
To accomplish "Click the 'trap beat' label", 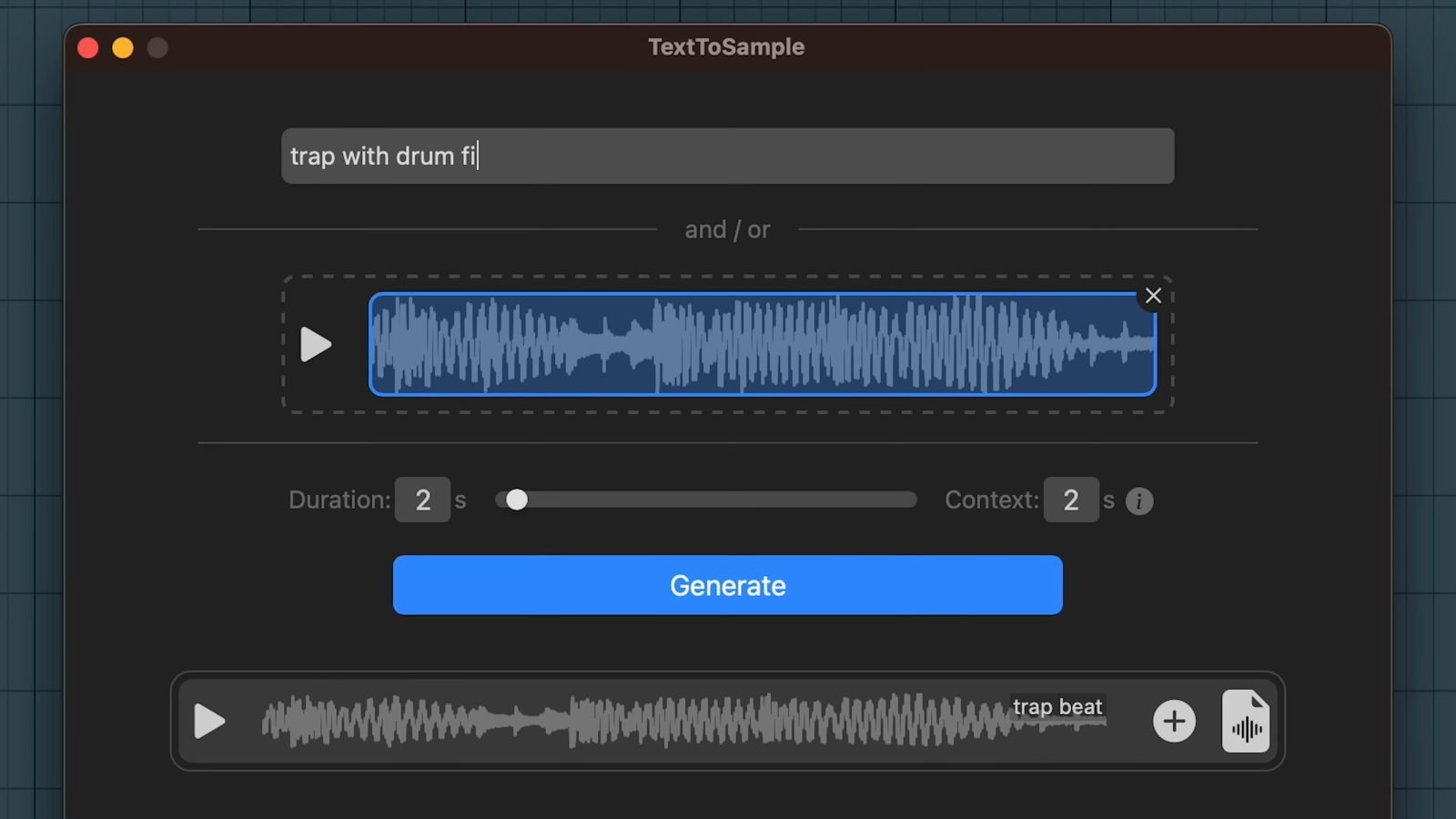I will (x=1057, y=706).
